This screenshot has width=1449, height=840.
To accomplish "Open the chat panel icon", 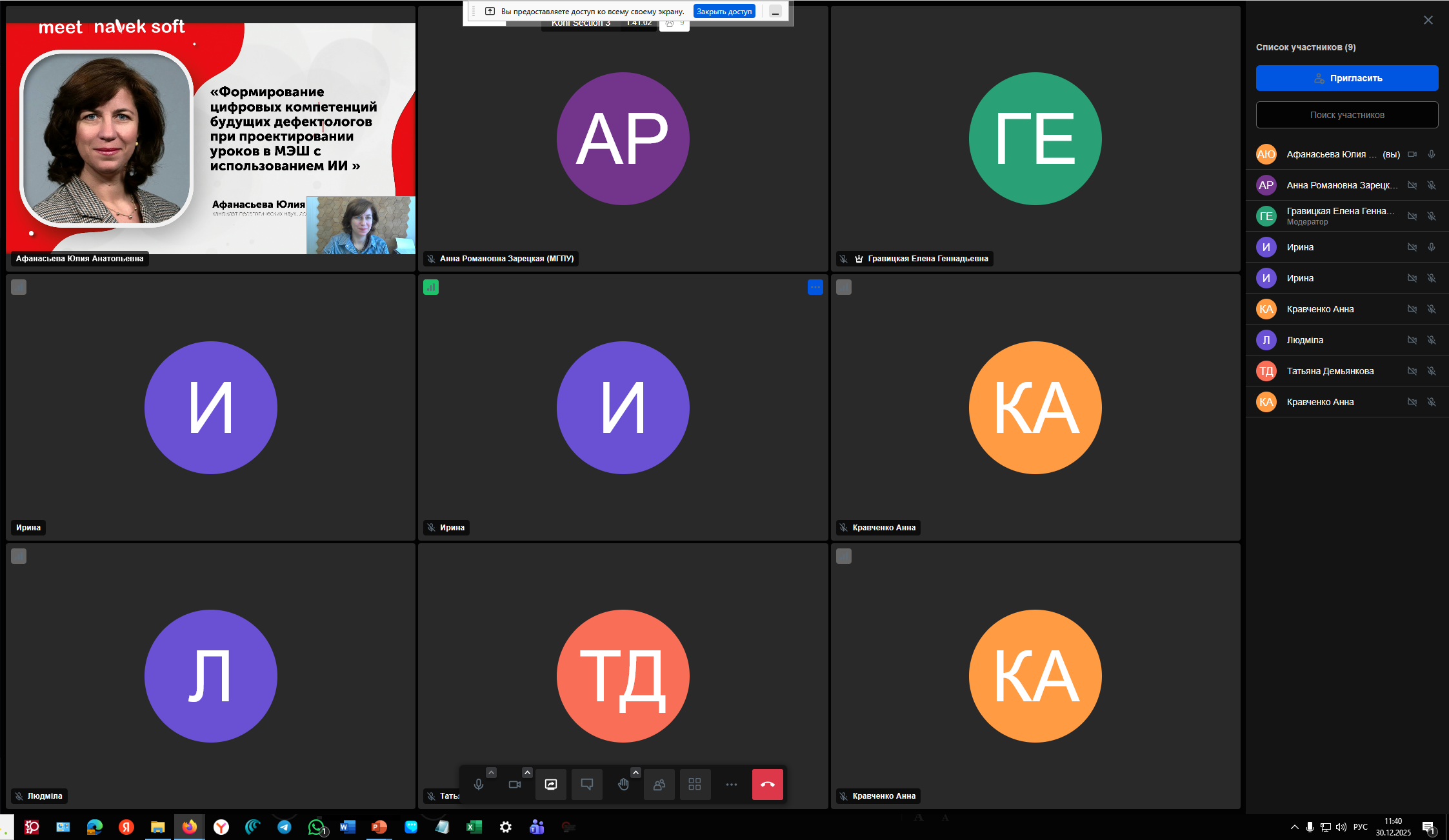I will (x=587, y=785).
